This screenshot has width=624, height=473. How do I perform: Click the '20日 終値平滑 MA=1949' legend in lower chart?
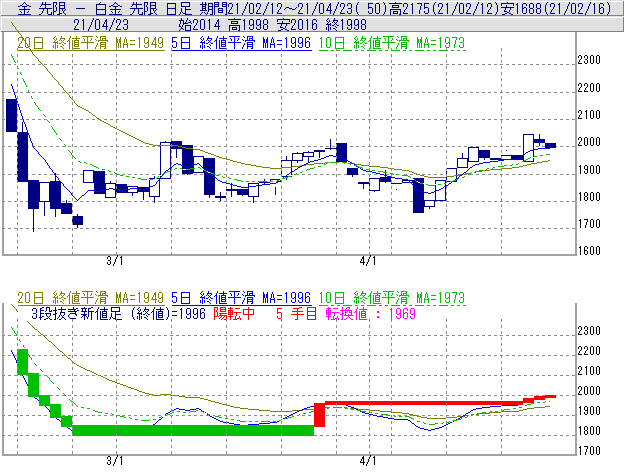tap(90, 298)
